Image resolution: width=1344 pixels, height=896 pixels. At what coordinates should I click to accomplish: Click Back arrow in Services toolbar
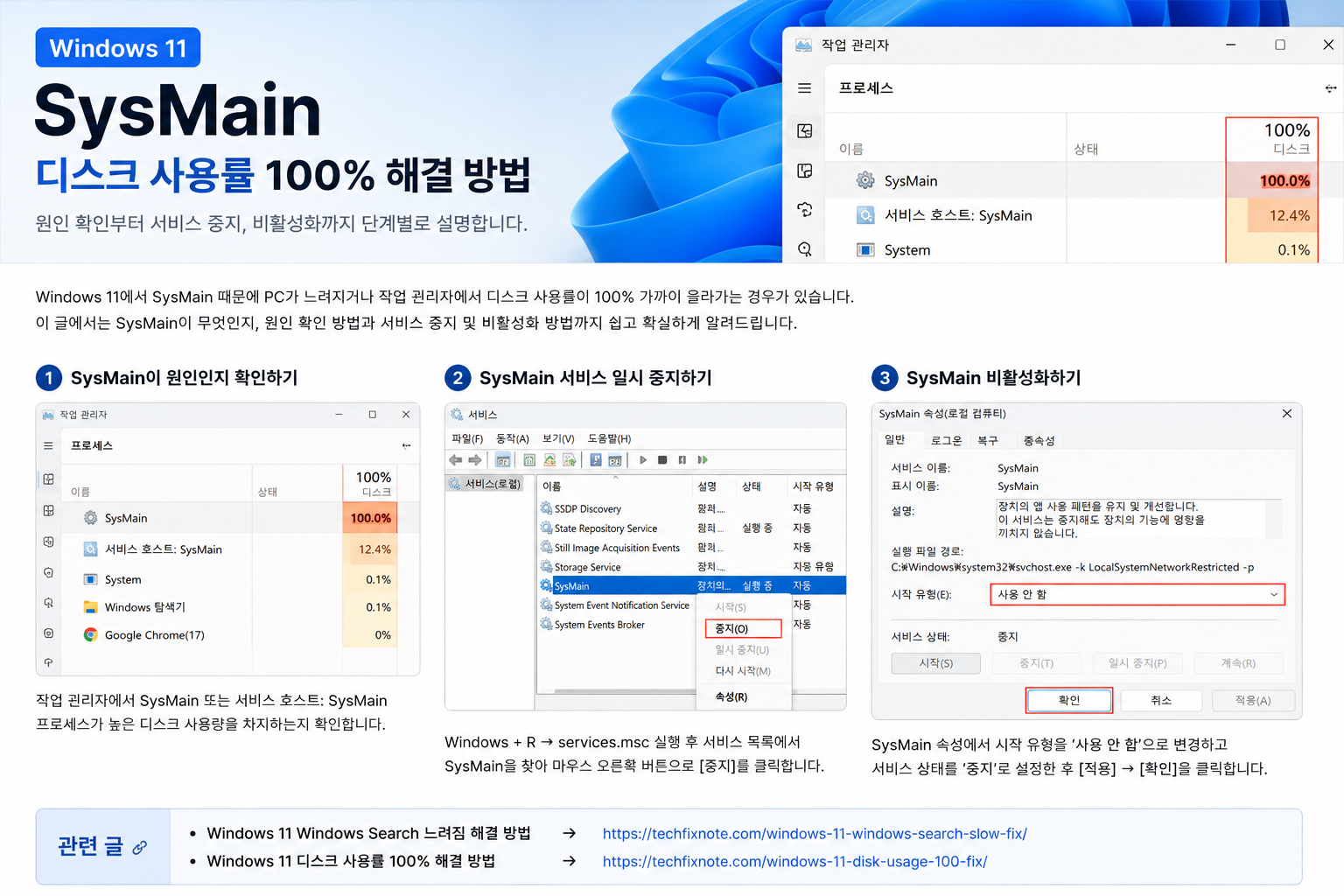click(x=456, y=459)
